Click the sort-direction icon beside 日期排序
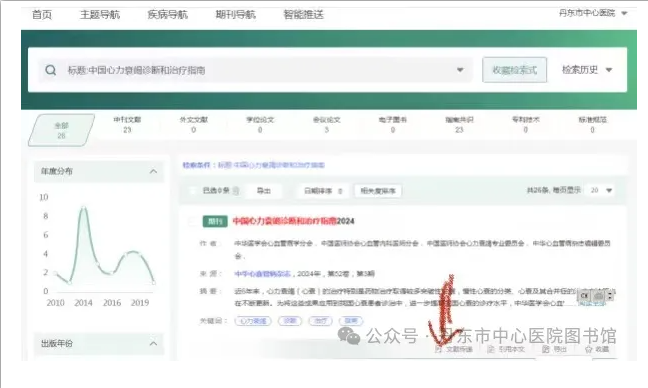This screenshot has width=648, height=388. click(x=340, y=191)
